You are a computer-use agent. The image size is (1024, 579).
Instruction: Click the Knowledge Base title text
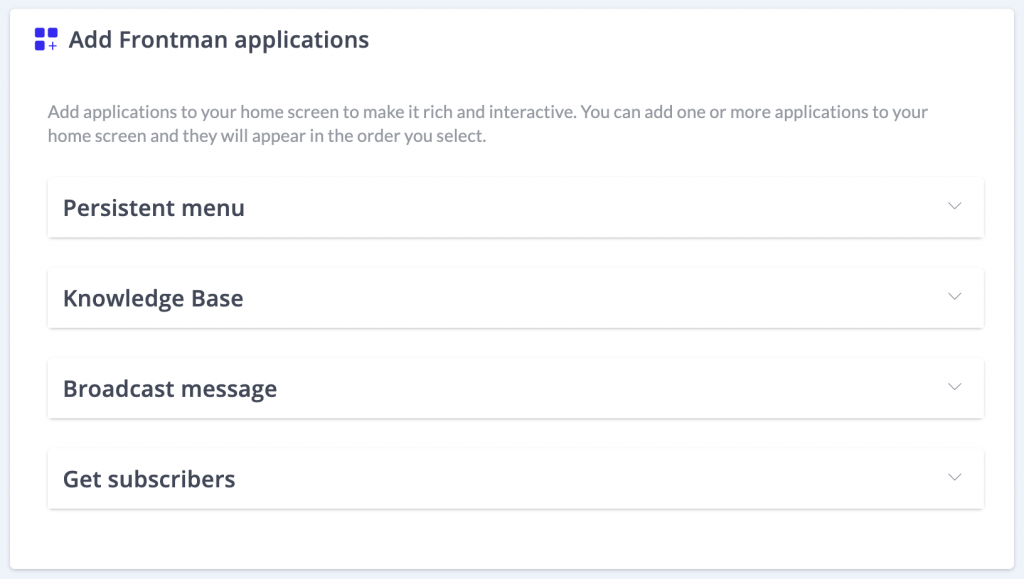(153, 298)
